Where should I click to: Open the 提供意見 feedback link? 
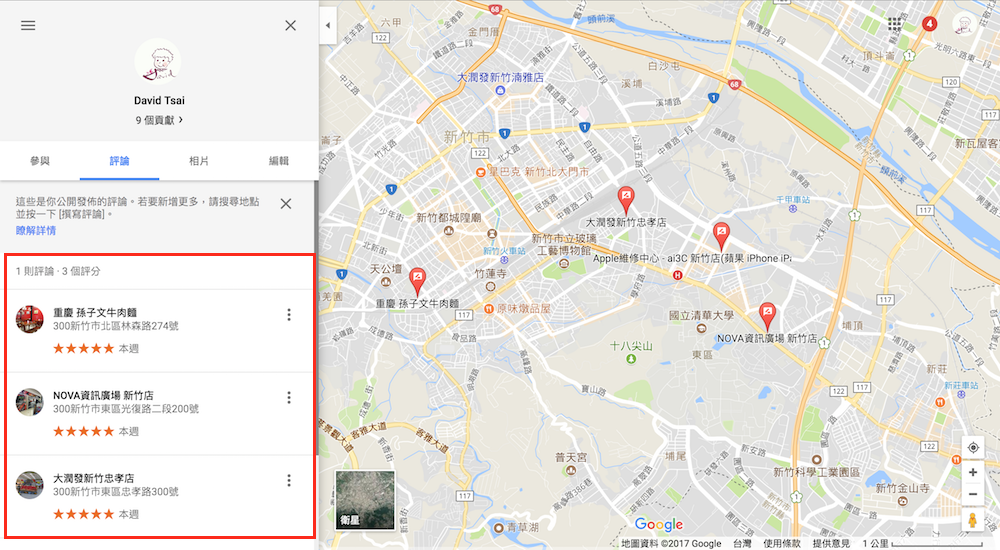point(831,544)
